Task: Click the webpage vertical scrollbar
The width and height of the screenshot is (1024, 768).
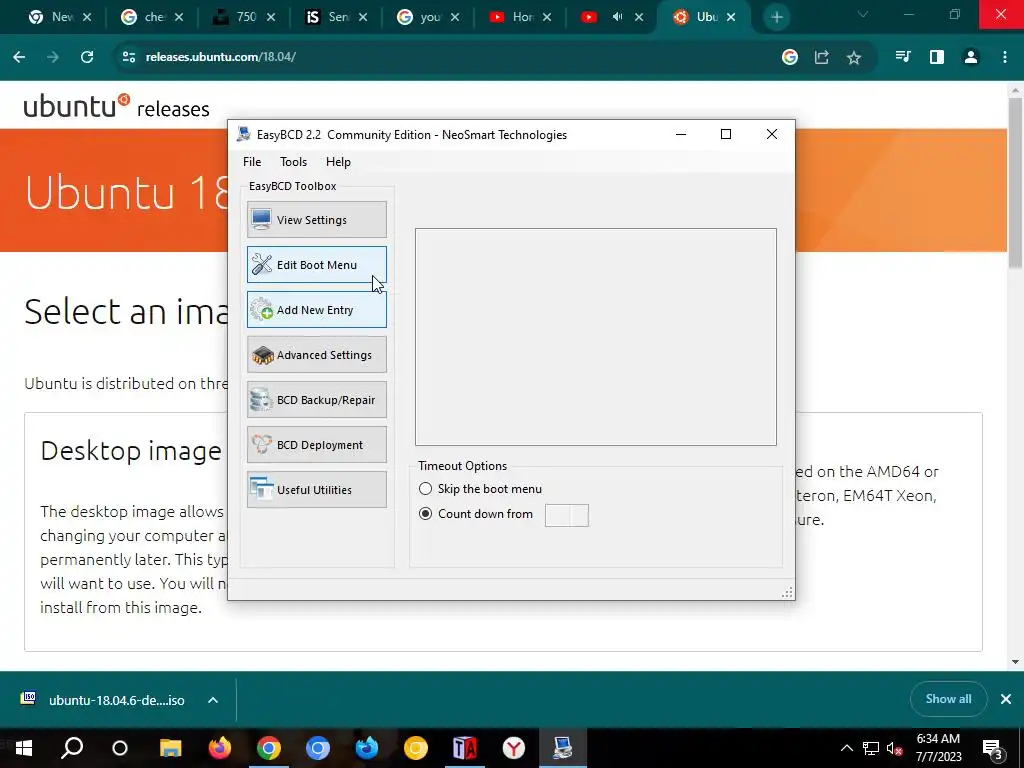Action: coord(1015,183)
